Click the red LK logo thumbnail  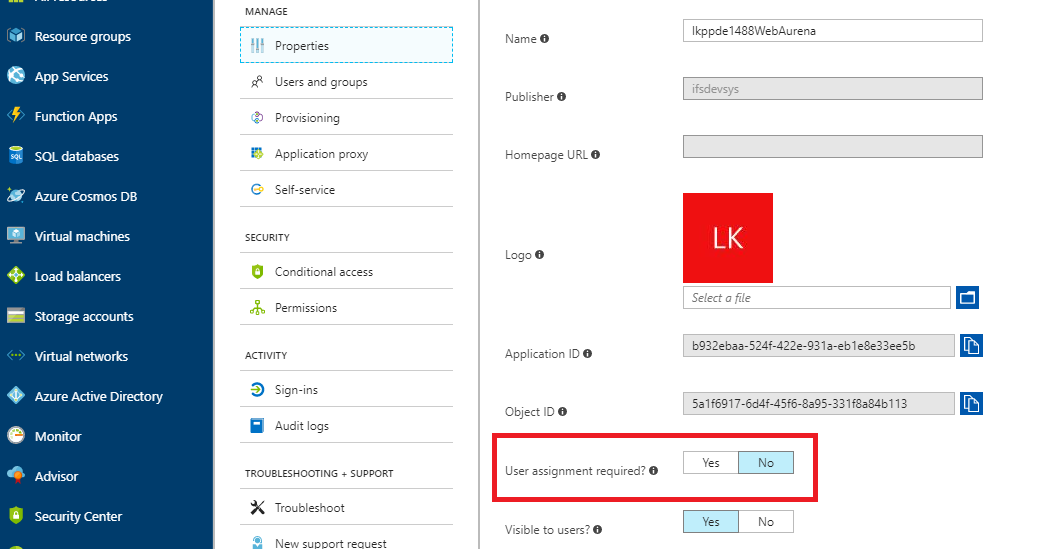(727, 237)
